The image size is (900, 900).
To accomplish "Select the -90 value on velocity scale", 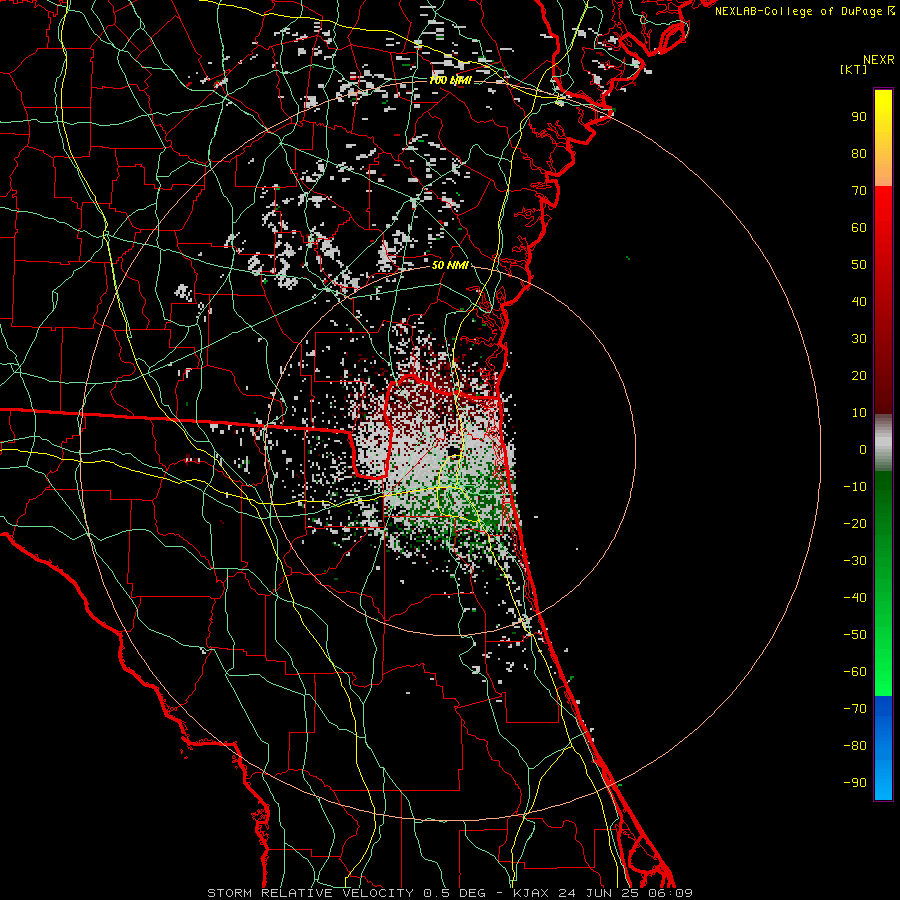I will [x=855, y=783].
